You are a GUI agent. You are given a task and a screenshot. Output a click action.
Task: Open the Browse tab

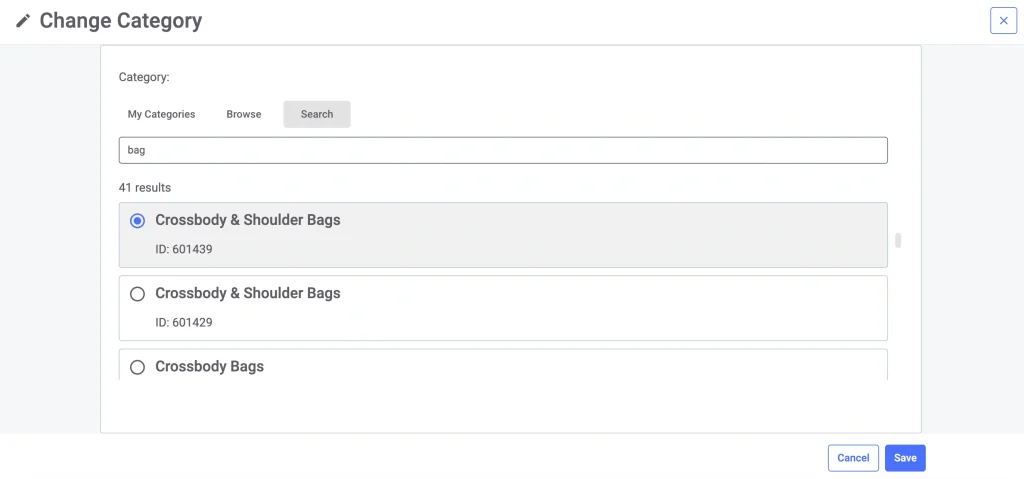[x=243, y=114]
